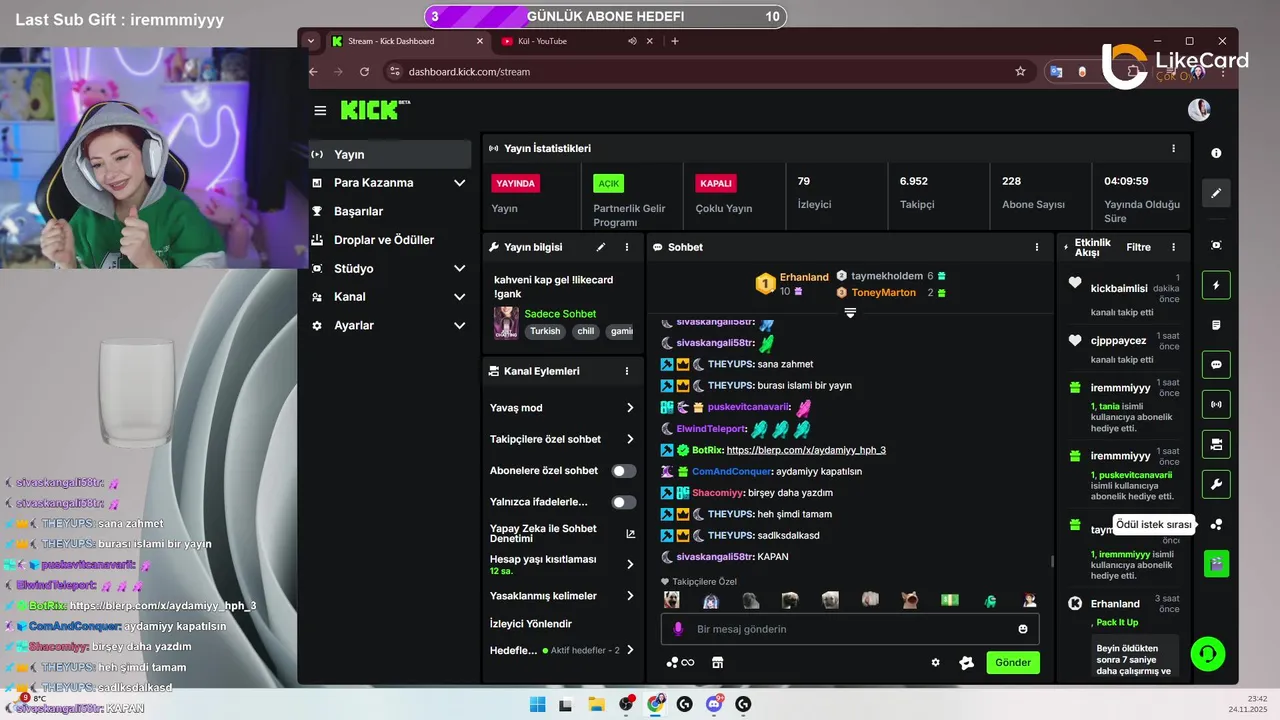Open Yapay Zeka ile Sohbet Denetimi chart icon
Image resolution: width=1280 pixels, height=720 pixels.
[x=630, y=534]
